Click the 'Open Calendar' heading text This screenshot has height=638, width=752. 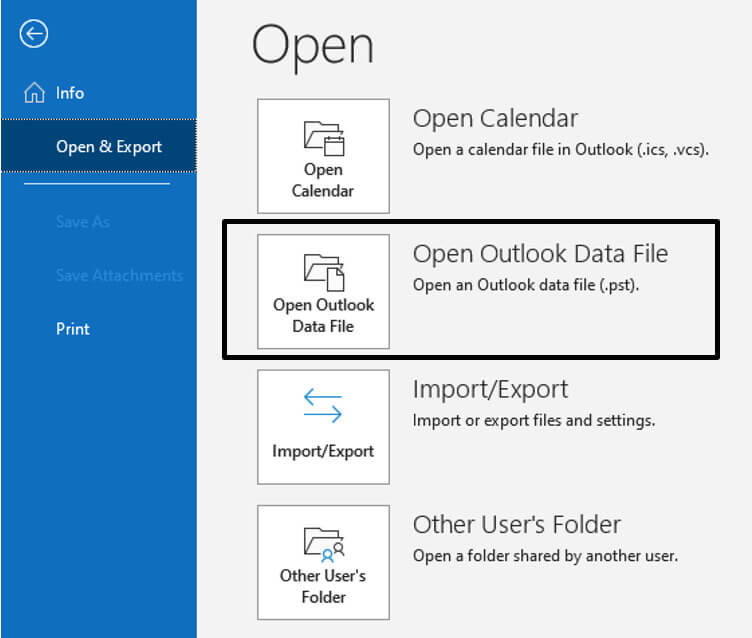tap(495, 118)
